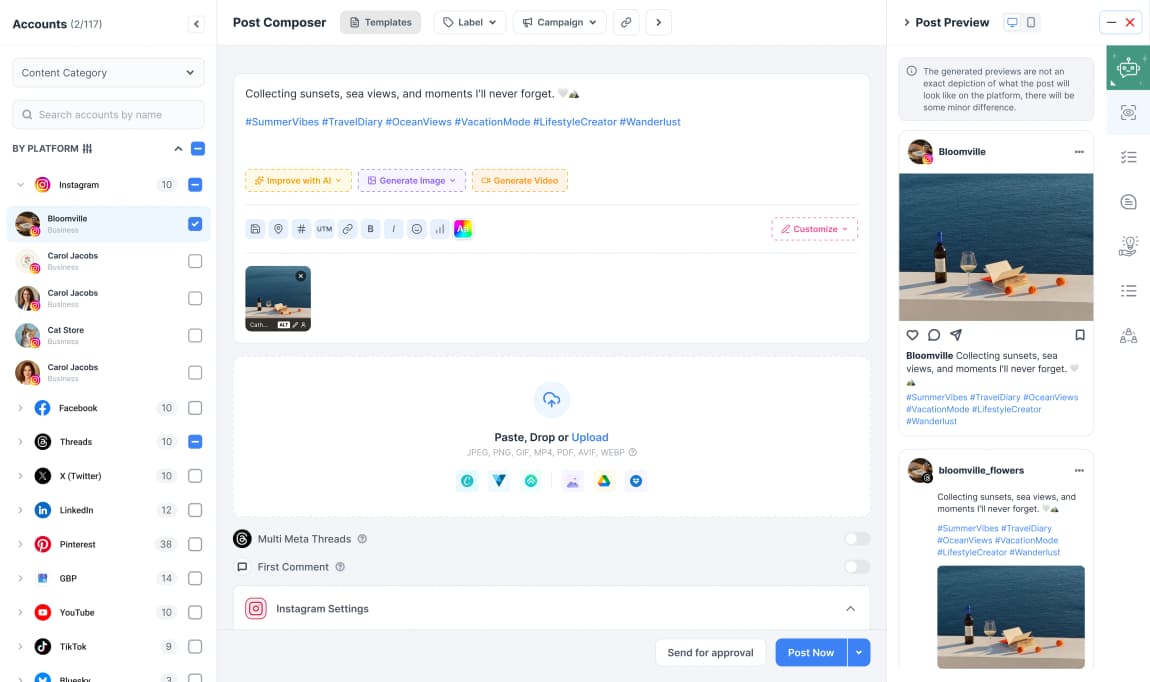The height and width of the screenshot is (682, 1150).
Task: Open the Templates tab
Action: click(381, 22)
